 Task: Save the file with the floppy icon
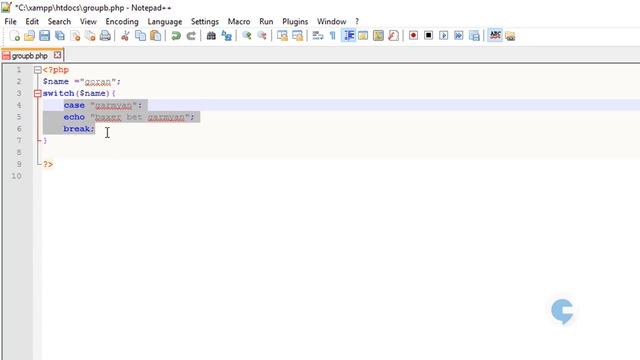(x=44, y=36)
